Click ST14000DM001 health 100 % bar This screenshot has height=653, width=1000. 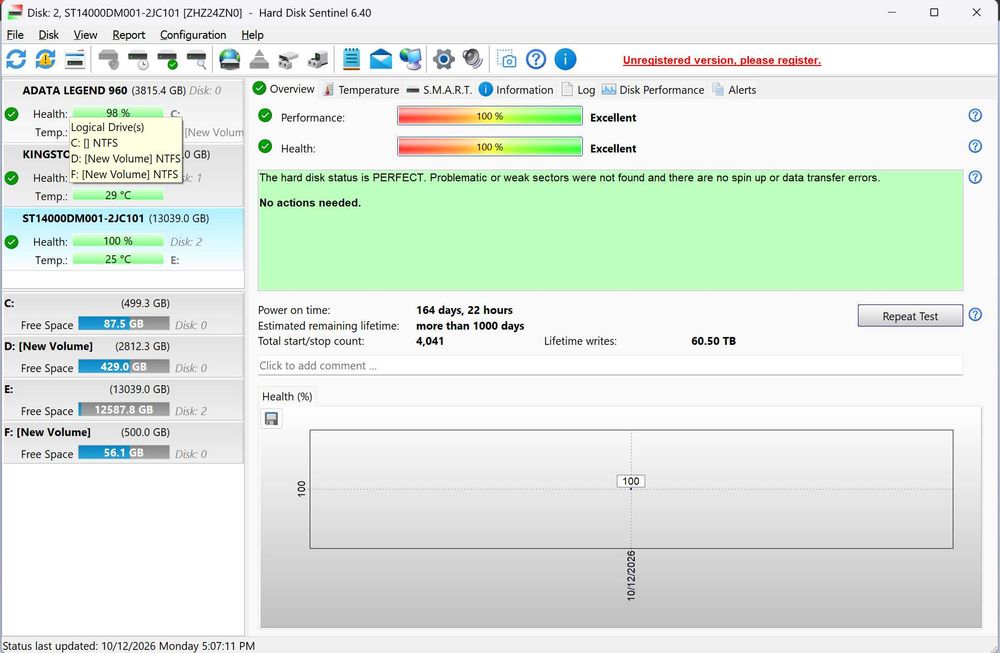[118, 241]
